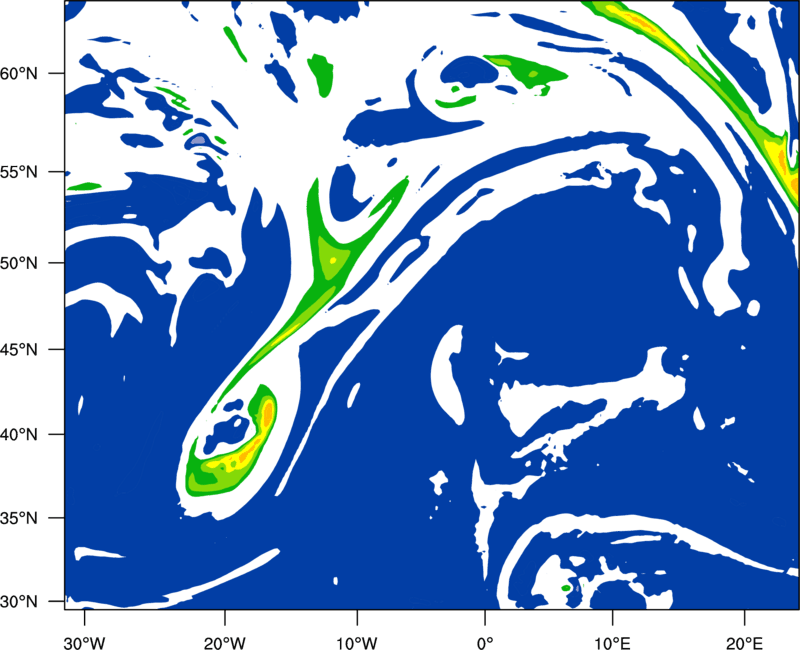Click the 10°E longitude label
Viewport: 800px width, 650px height.
tap(612, 643)
